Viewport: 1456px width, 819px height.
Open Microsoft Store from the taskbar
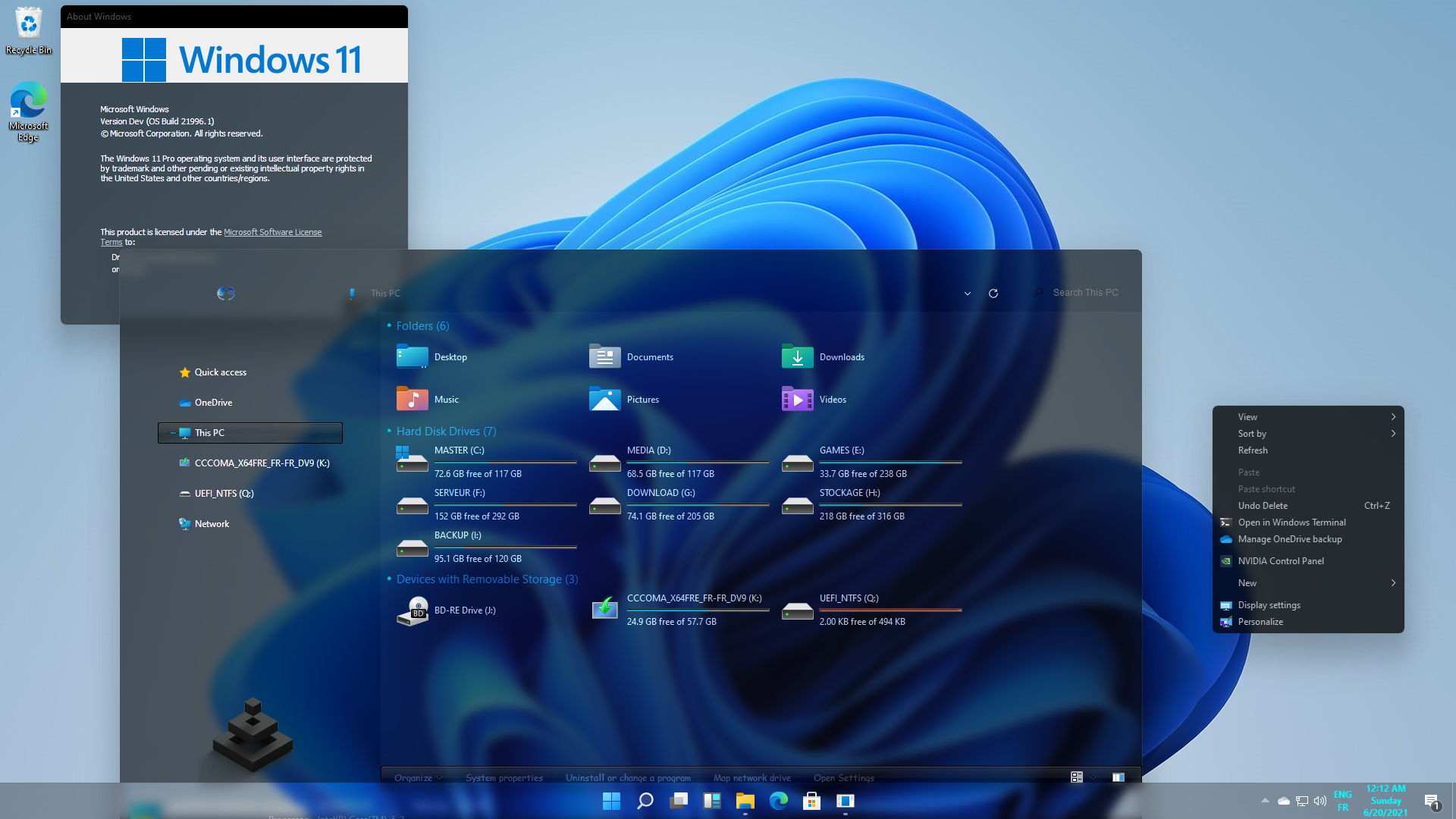click(812, 801)
